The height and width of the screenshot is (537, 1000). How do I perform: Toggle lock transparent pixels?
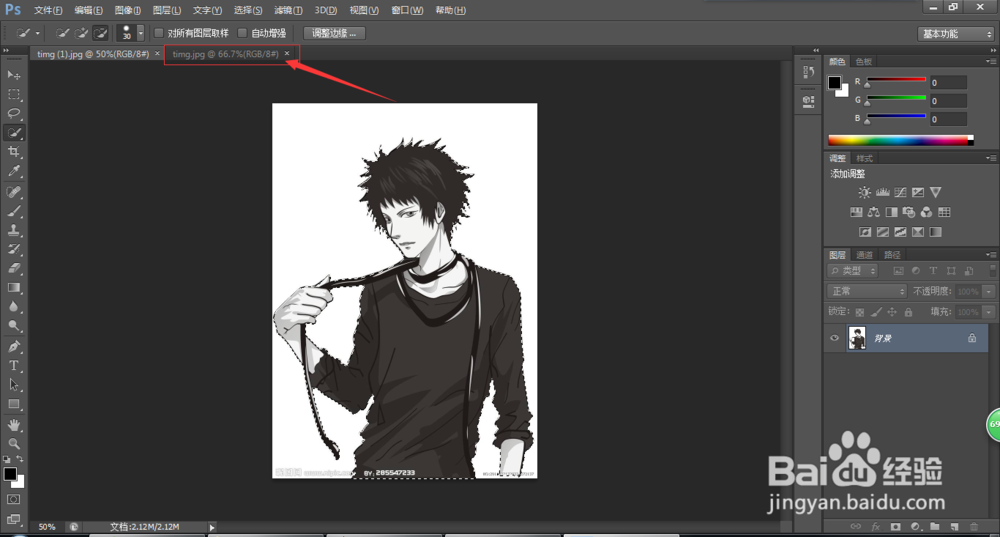(x=860, y=312)
